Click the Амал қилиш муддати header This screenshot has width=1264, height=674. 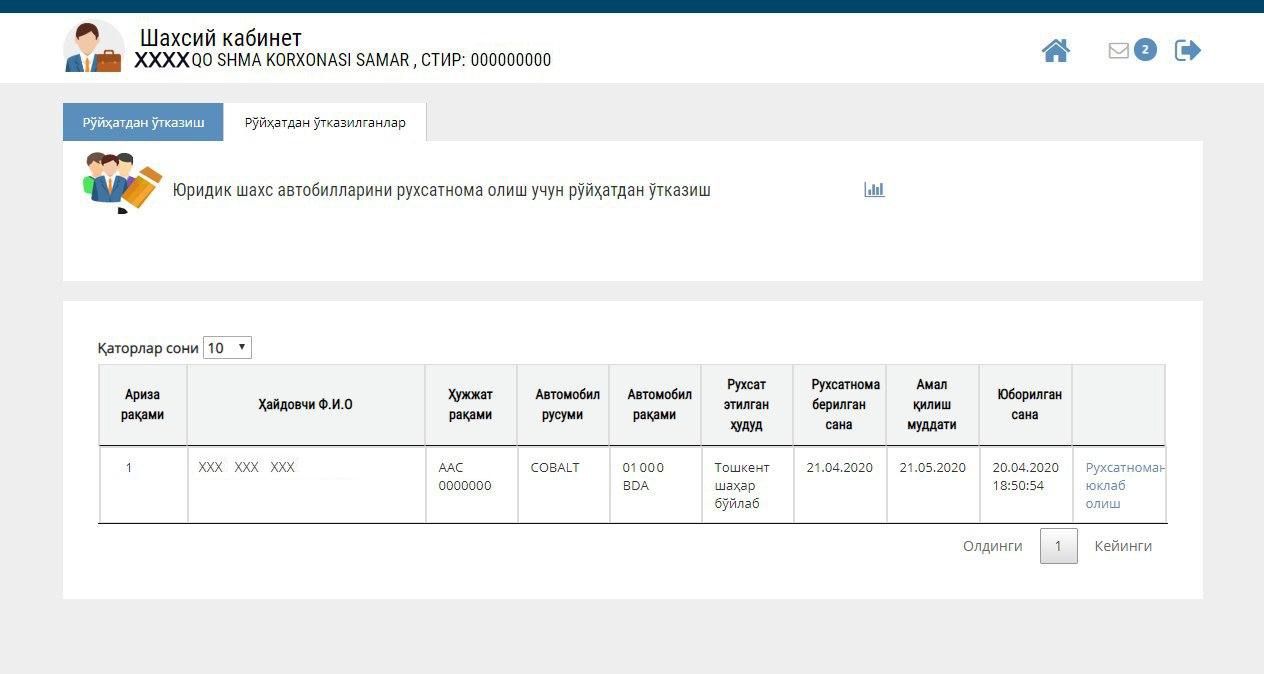tap(932, 405)
